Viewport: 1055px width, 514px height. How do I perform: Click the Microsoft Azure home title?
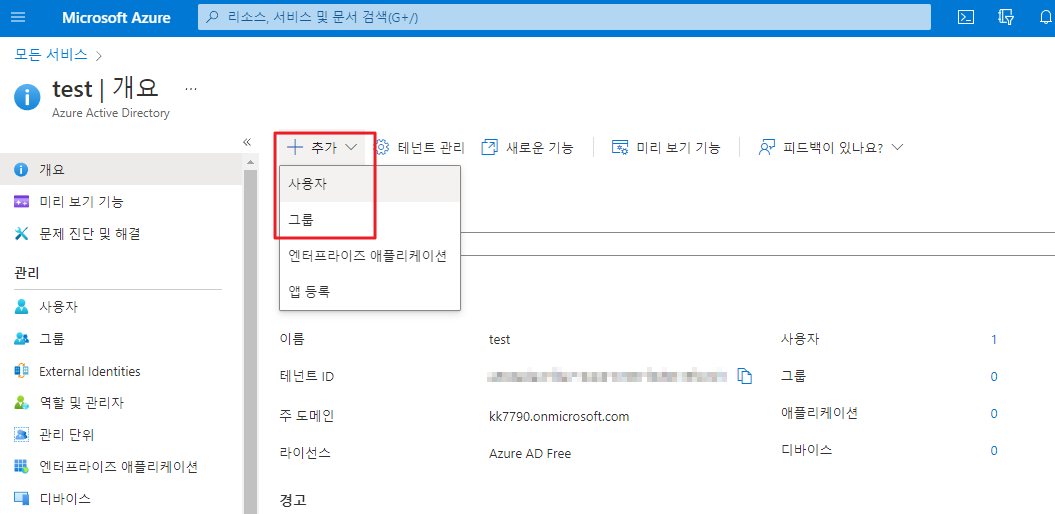click(116, 17)
